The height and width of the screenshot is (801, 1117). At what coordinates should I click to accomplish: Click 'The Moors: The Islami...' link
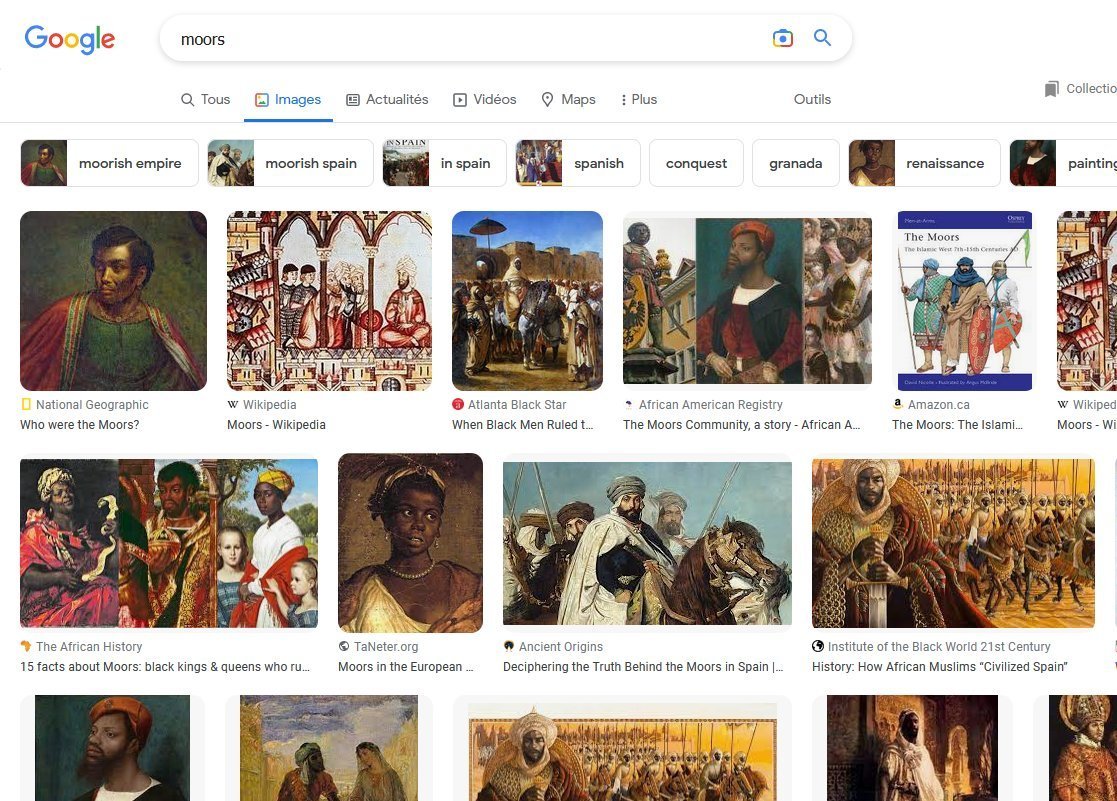coord(957,425)
